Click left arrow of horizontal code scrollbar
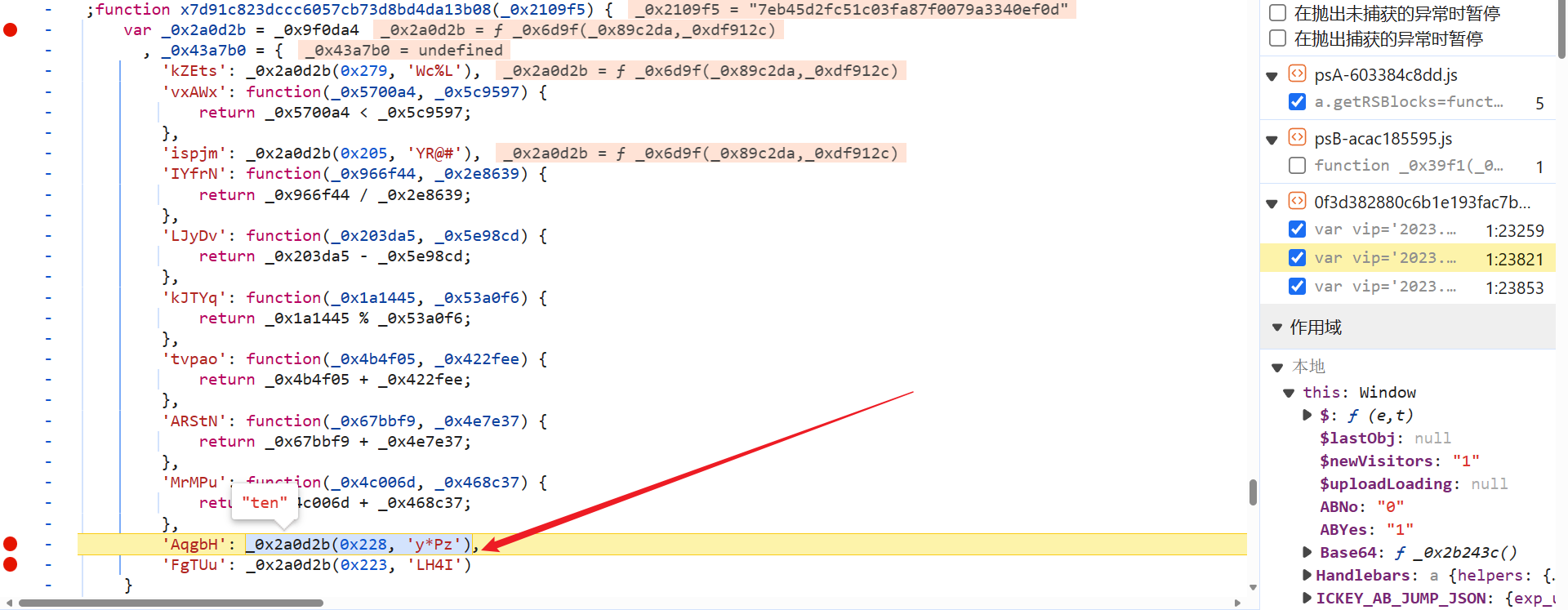This screenshot has height=610, width=1568. pyautogui.click(x=9, y=603)
